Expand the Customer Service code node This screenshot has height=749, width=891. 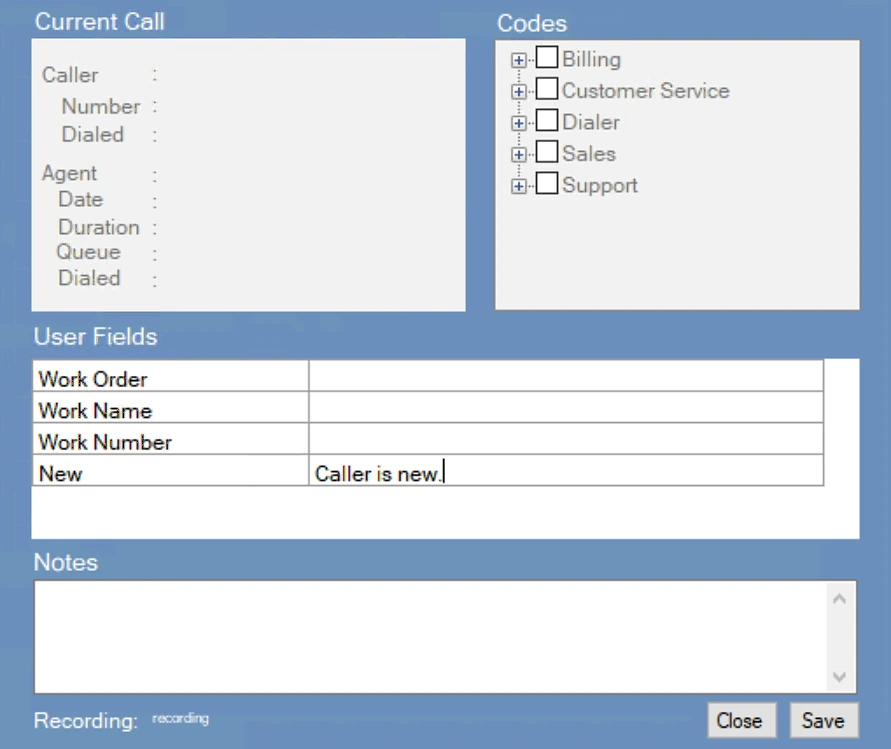[x=518, y=91]
